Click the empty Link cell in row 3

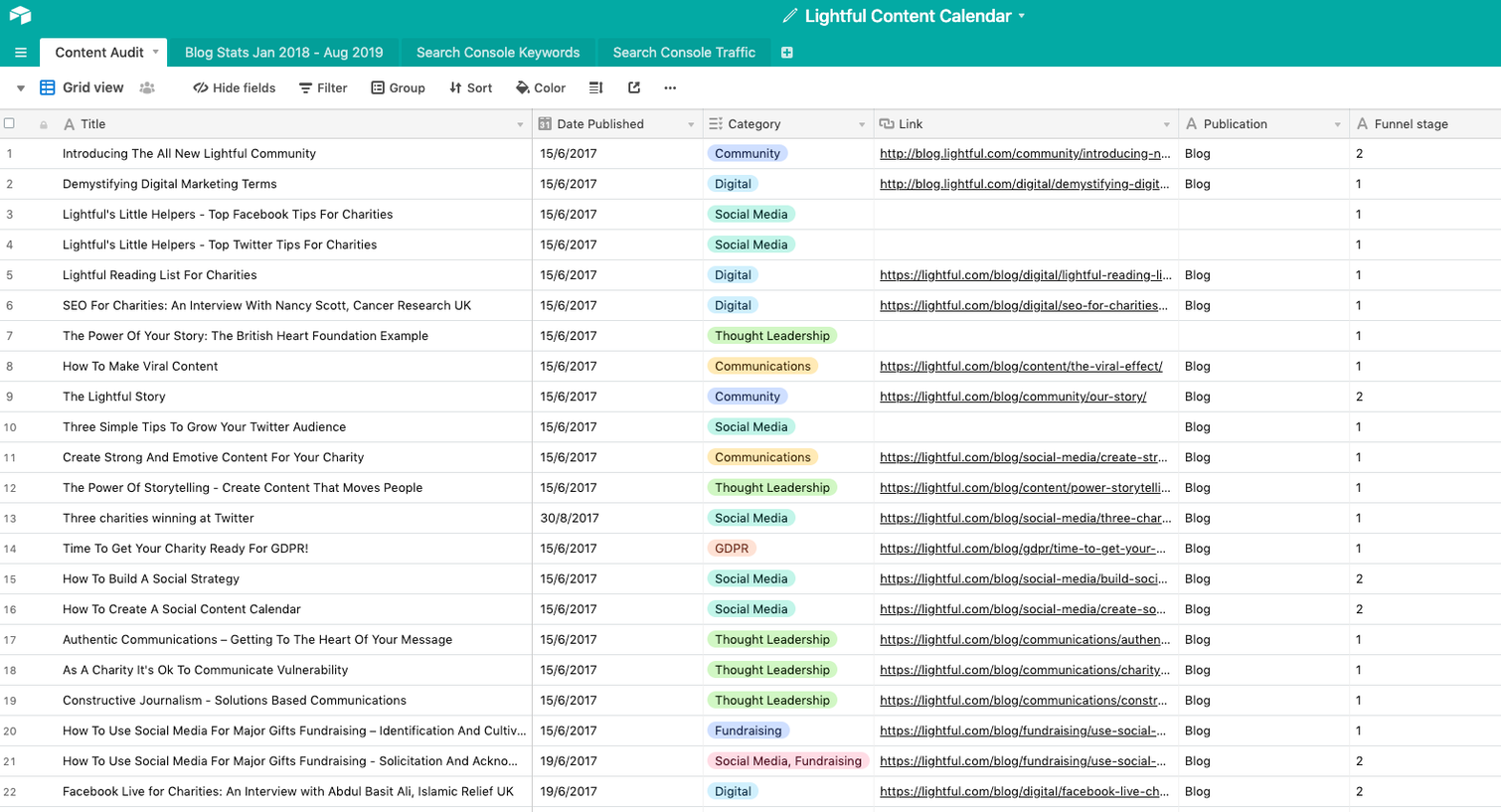click(x=1026, y=215)
